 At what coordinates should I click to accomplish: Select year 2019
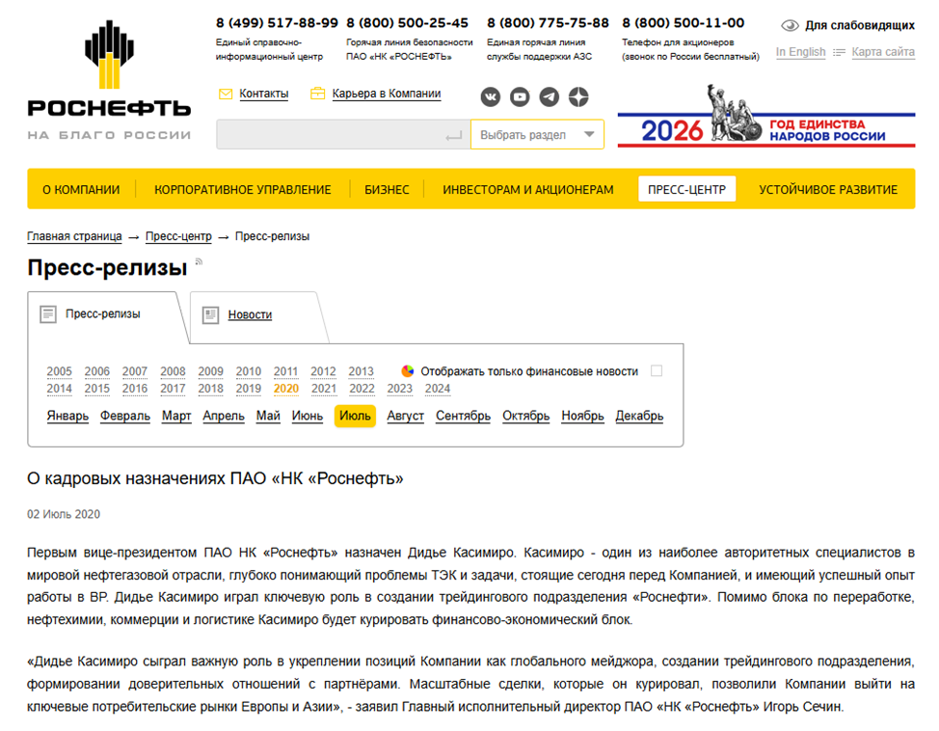249,389
